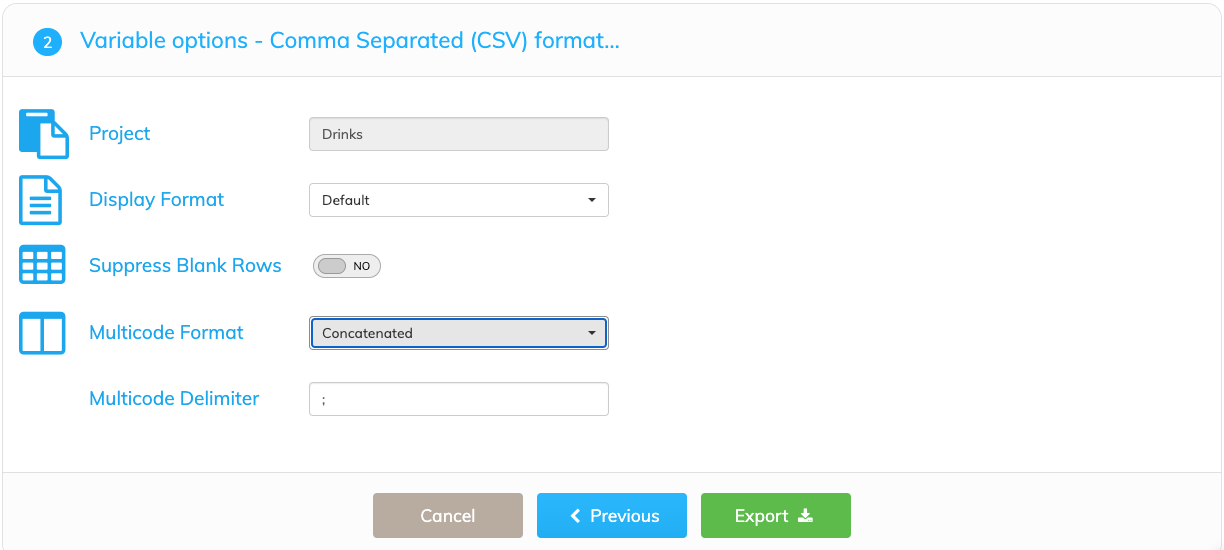Click the arrow of the Concatenated combo box
The image size is (1224, 550).
click(x=592, y=333)
